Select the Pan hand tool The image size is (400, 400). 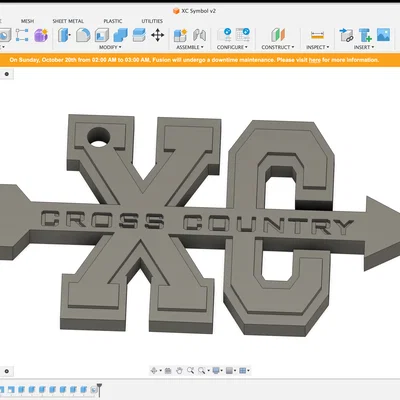179,370
